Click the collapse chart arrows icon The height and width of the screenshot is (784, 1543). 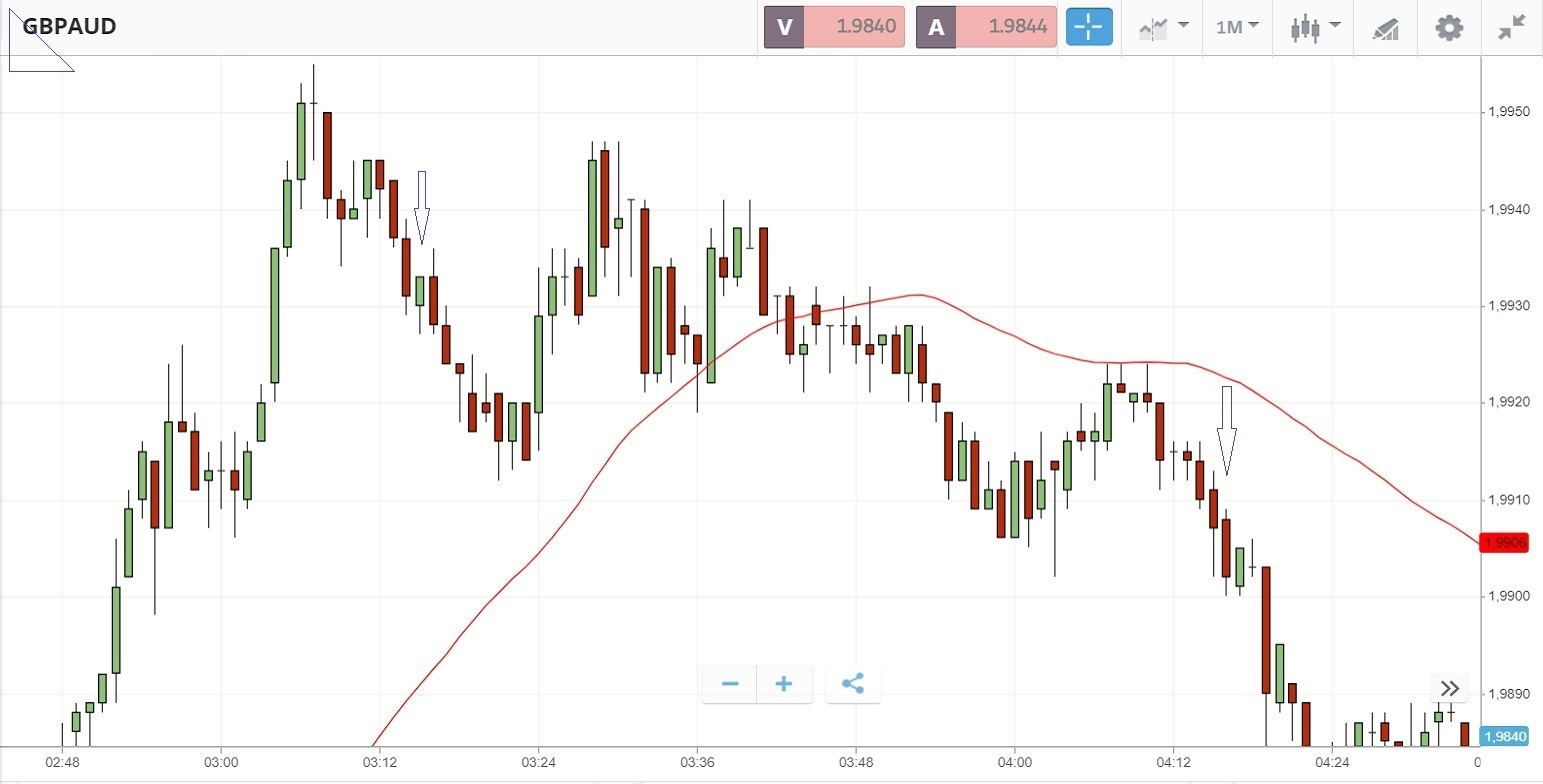(x=1511, y=27)
